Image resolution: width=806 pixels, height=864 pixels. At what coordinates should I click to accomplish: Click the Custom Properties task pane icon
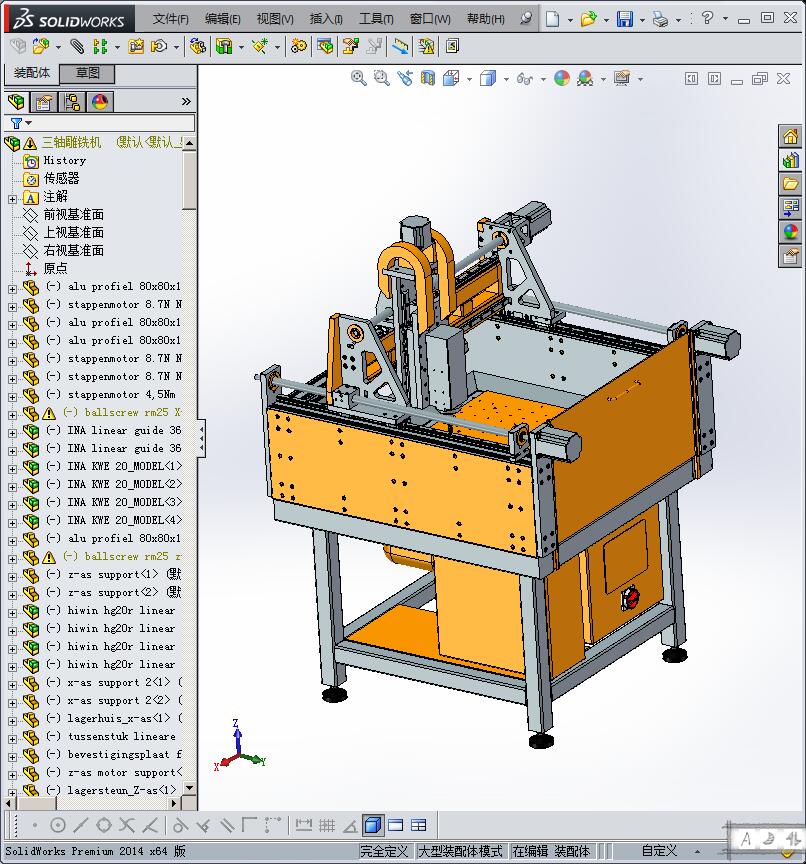pos(791,256)
